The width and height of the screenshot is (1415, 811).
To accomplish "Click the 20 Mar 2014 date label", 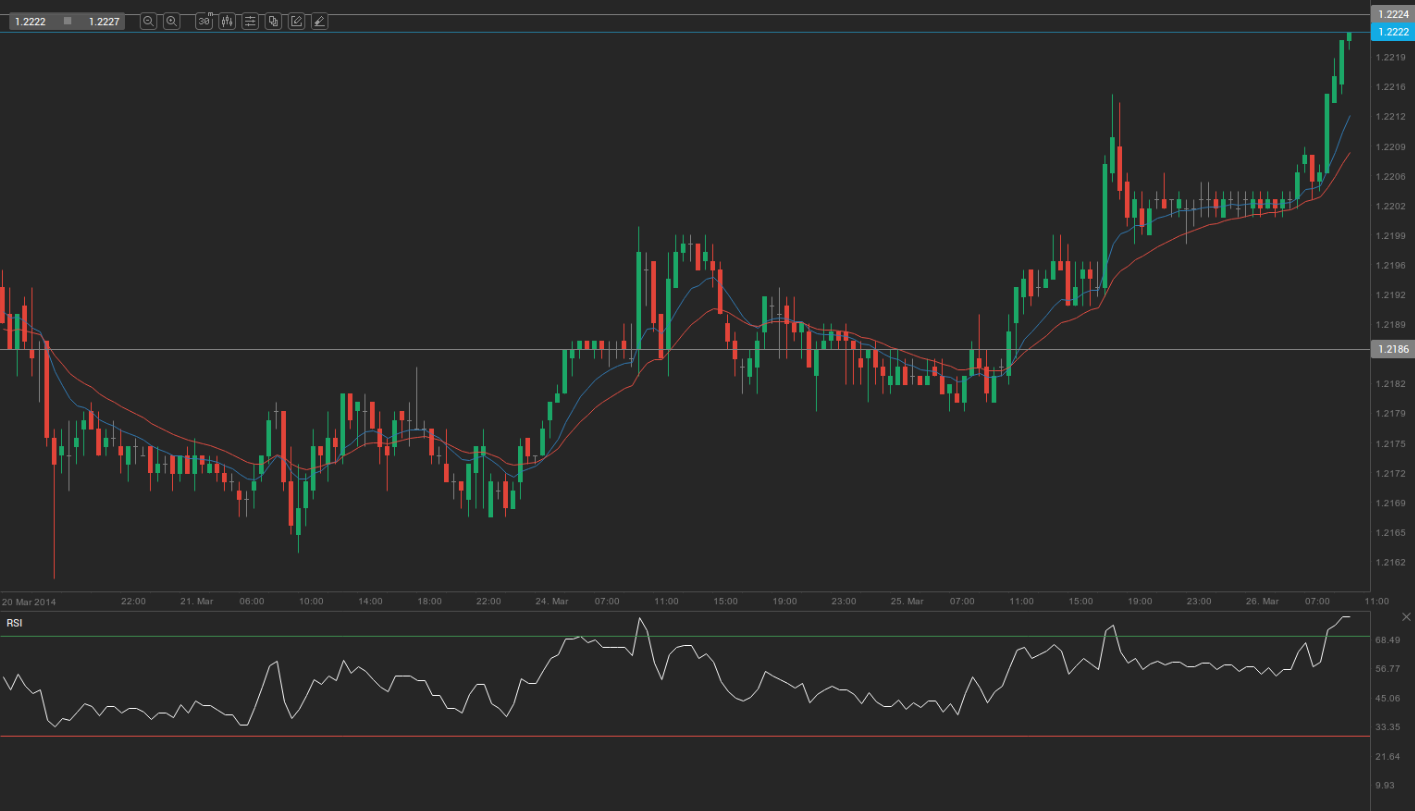I will tap(28, 601).
